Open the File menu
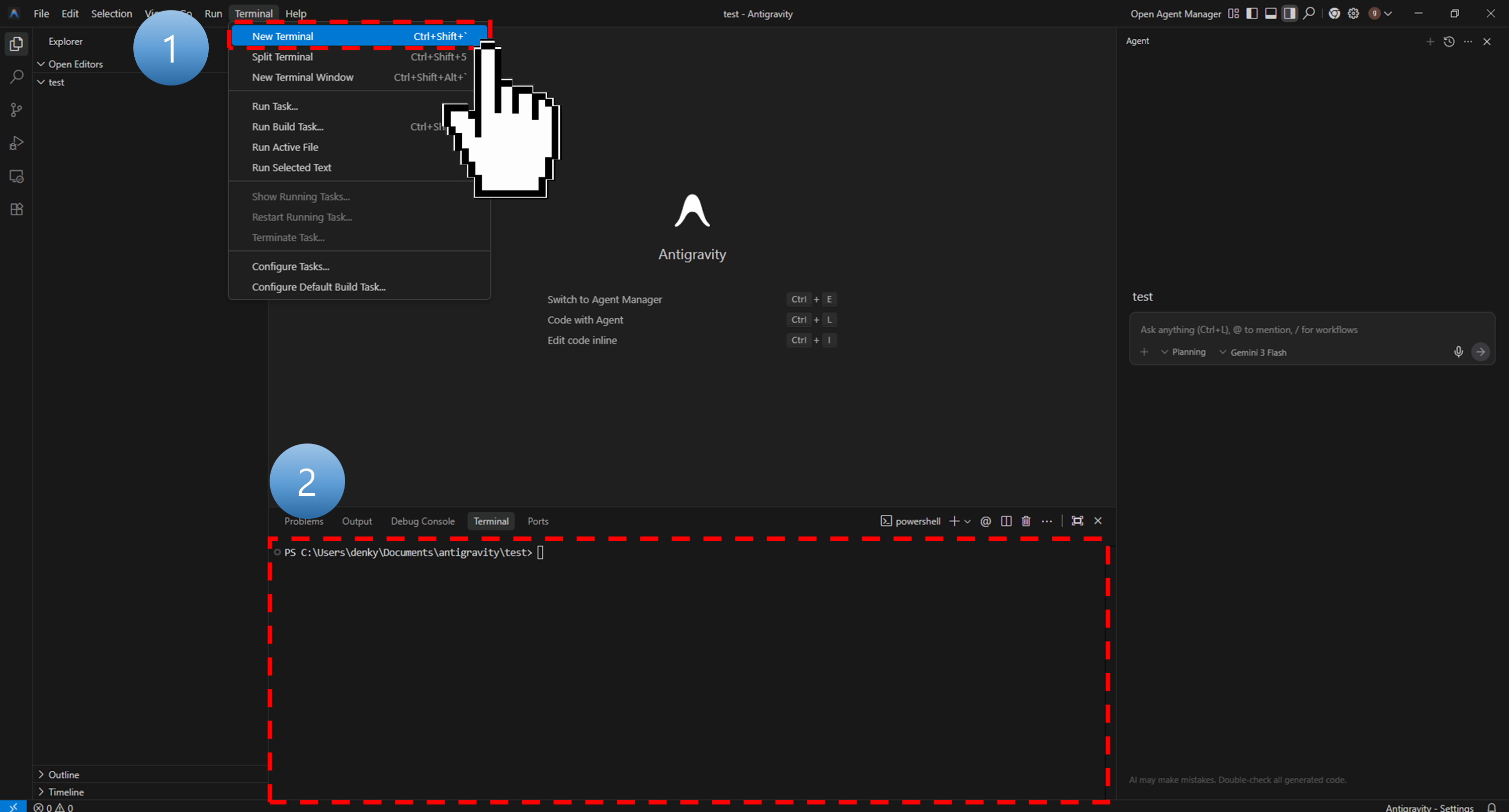The height and width of the screenshot is (812, 1509). pos(41,14)
